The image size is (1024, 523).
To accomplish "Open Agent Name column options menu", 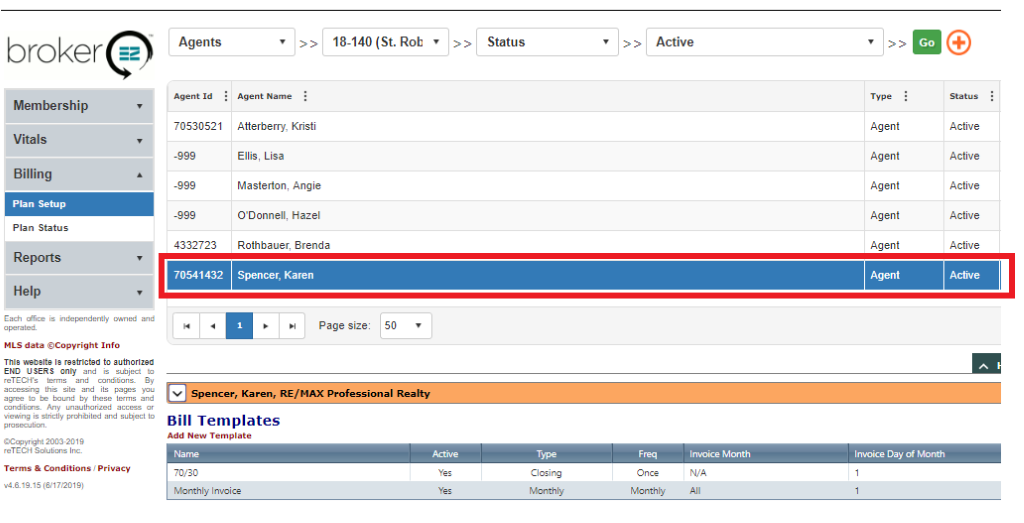I will coord(305,97).
